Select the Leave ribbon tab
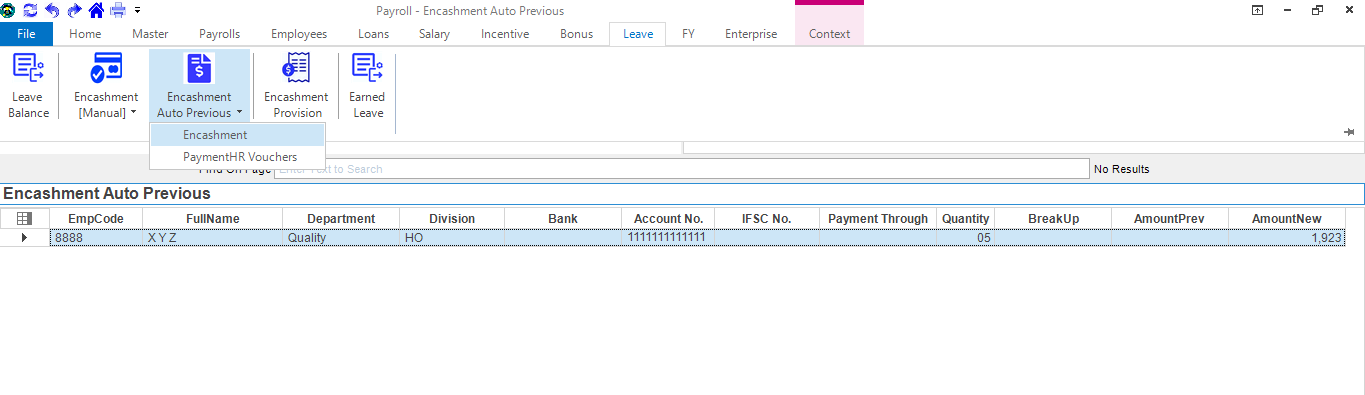 pos(638,34)
